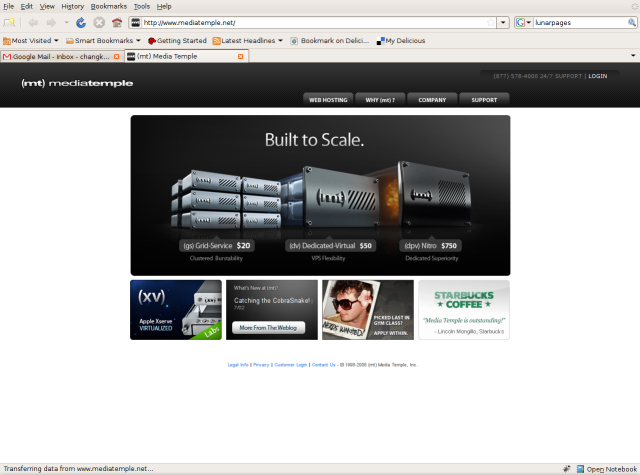Expand the Latest Headlines feed
This screenshot has height=475, width=640.
tap(248, 40)
